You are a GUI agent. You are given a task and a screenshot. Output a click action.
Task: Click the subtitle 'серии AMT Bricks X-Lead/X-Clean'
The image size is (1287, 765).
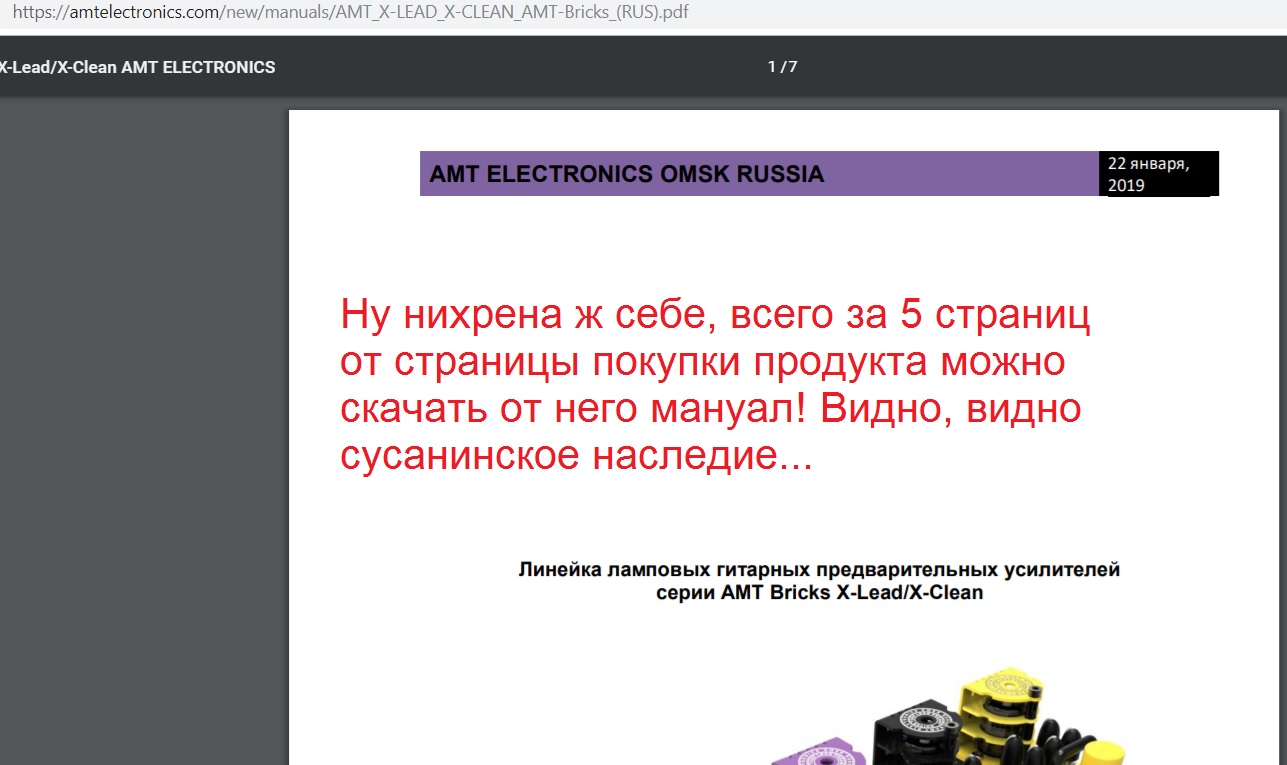(x=819, y=592)
